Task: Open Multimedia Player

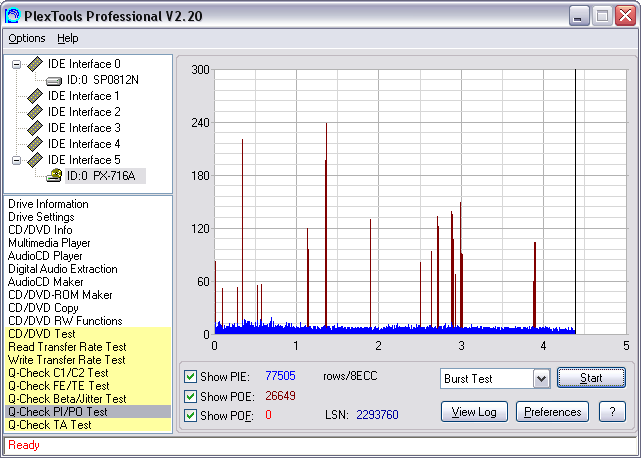Action: click(x=49, y=243)
